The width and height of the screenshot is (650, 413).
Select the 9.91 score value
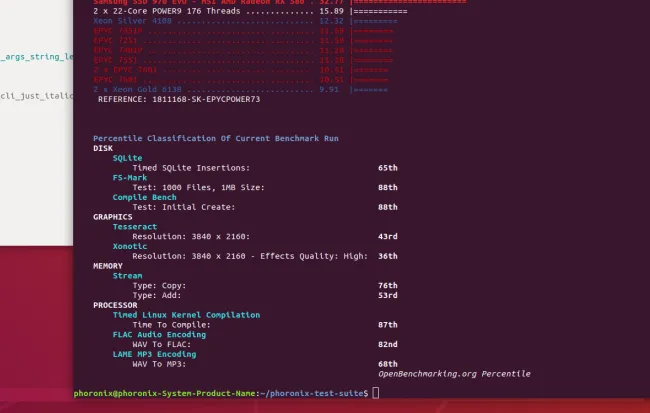pyautogui.click(x=329, y=90)
